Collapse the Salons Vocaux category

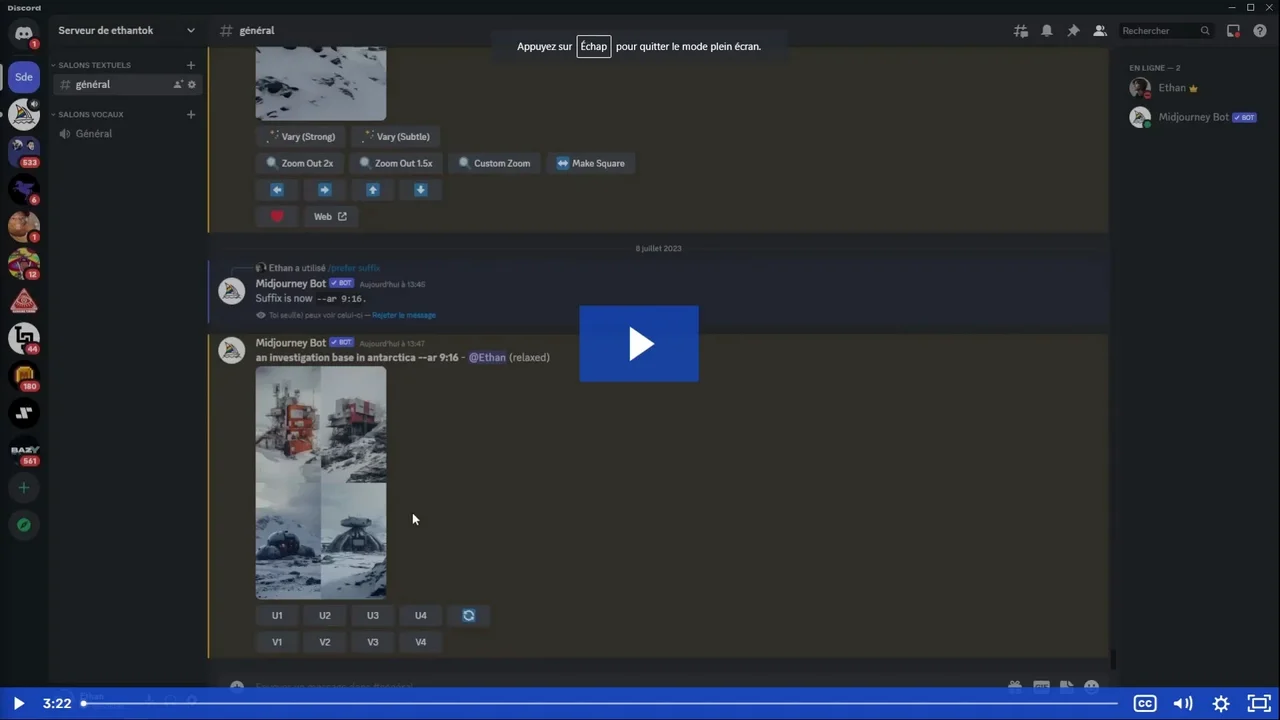[x=90, y=114]
